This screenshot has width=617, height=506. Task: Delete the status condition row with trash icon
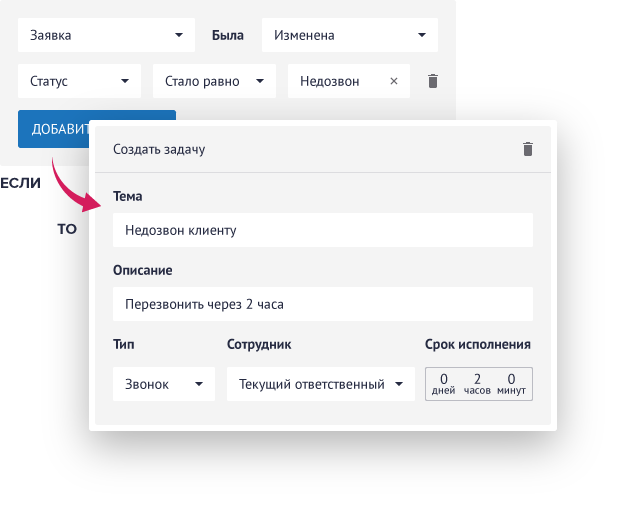click(433, 82)
